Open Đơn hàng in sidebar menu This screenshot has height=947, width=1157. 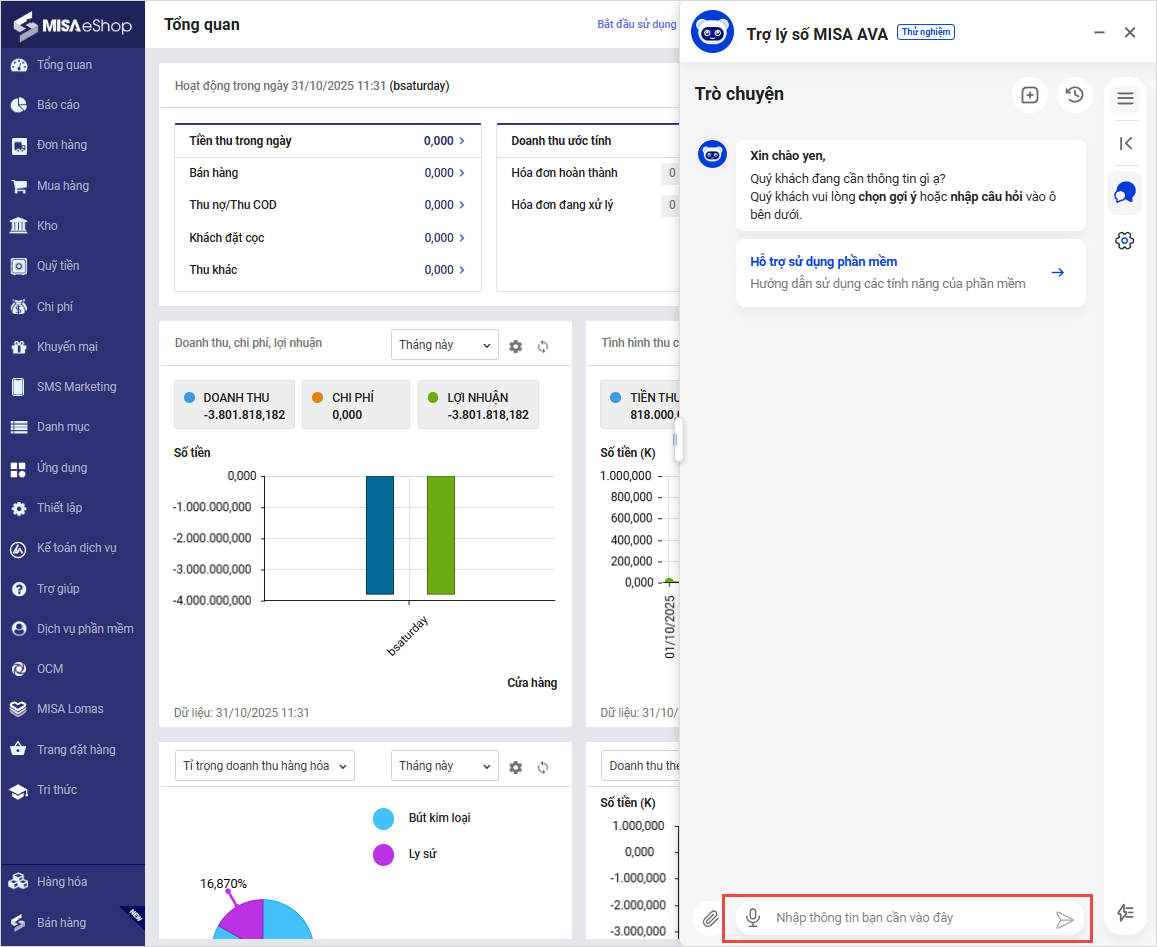tap(62, 145)
